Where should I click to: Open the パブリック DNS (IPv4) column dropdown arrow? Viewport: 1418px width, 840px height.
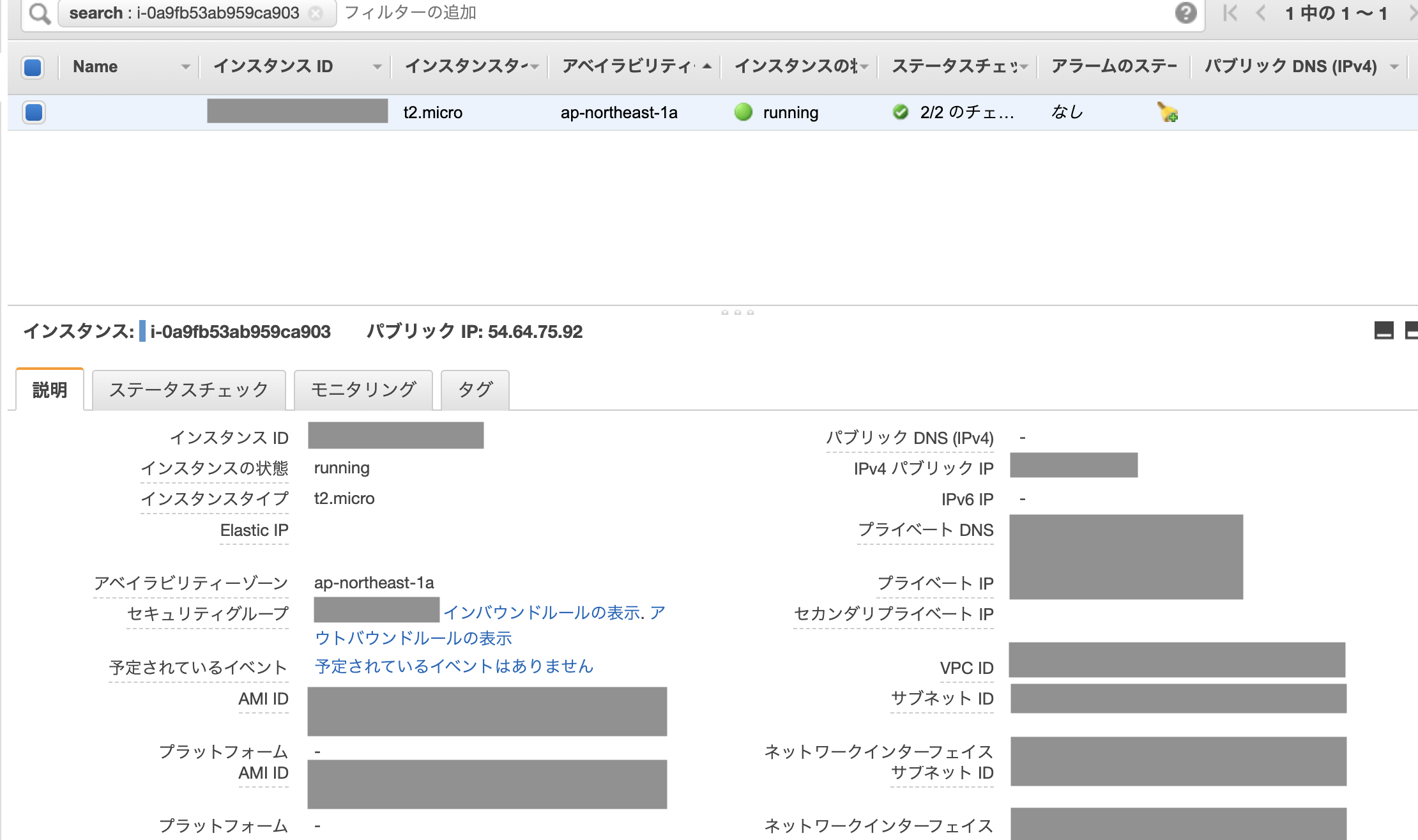1394,66
